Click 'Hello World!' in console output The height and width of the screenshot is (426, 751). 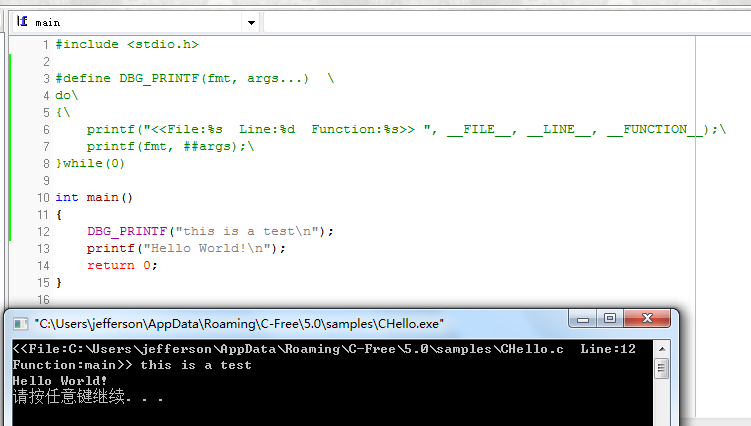[x=60, y=381]
